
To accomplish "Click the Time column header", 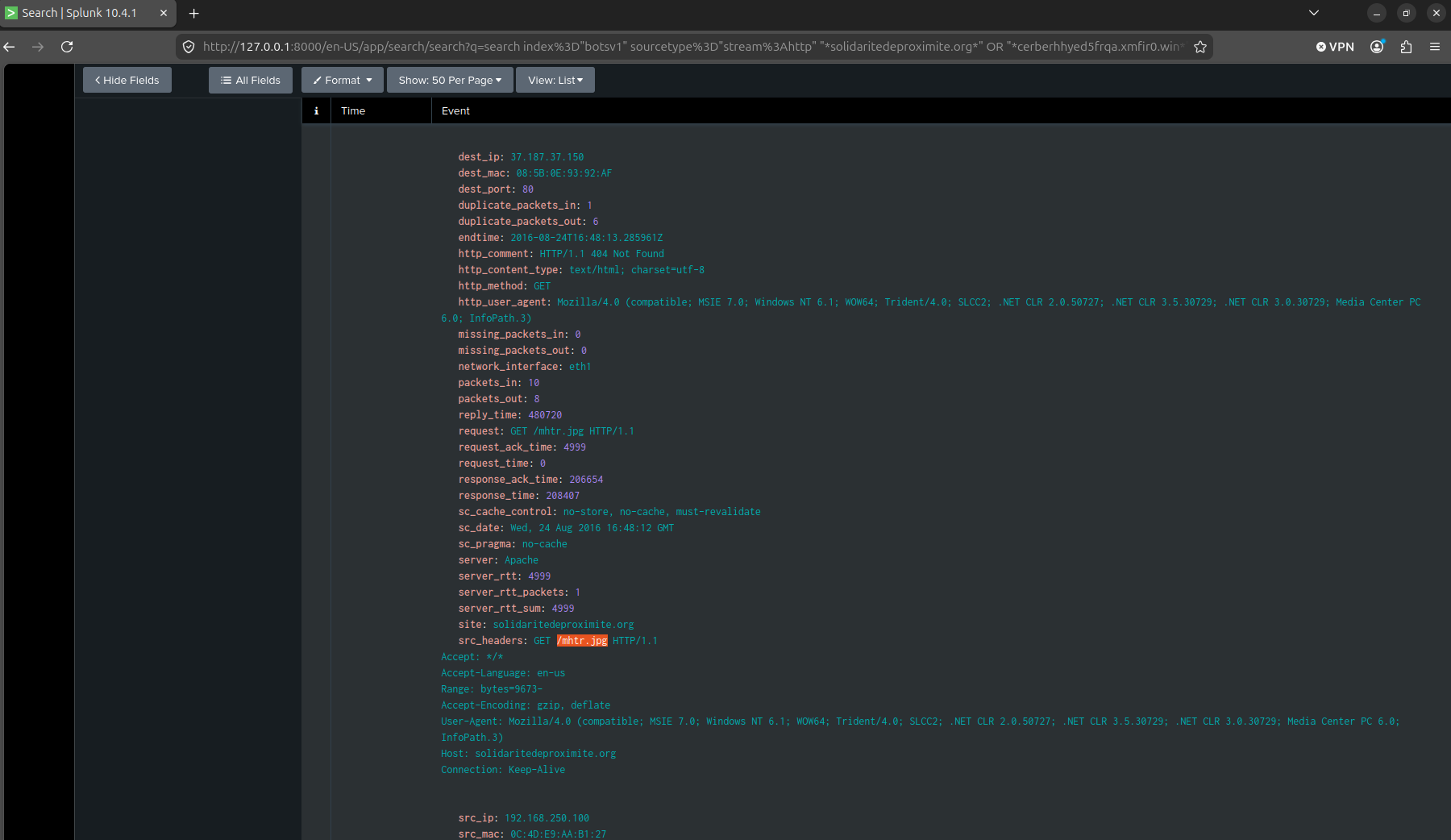I will [353, 111].
